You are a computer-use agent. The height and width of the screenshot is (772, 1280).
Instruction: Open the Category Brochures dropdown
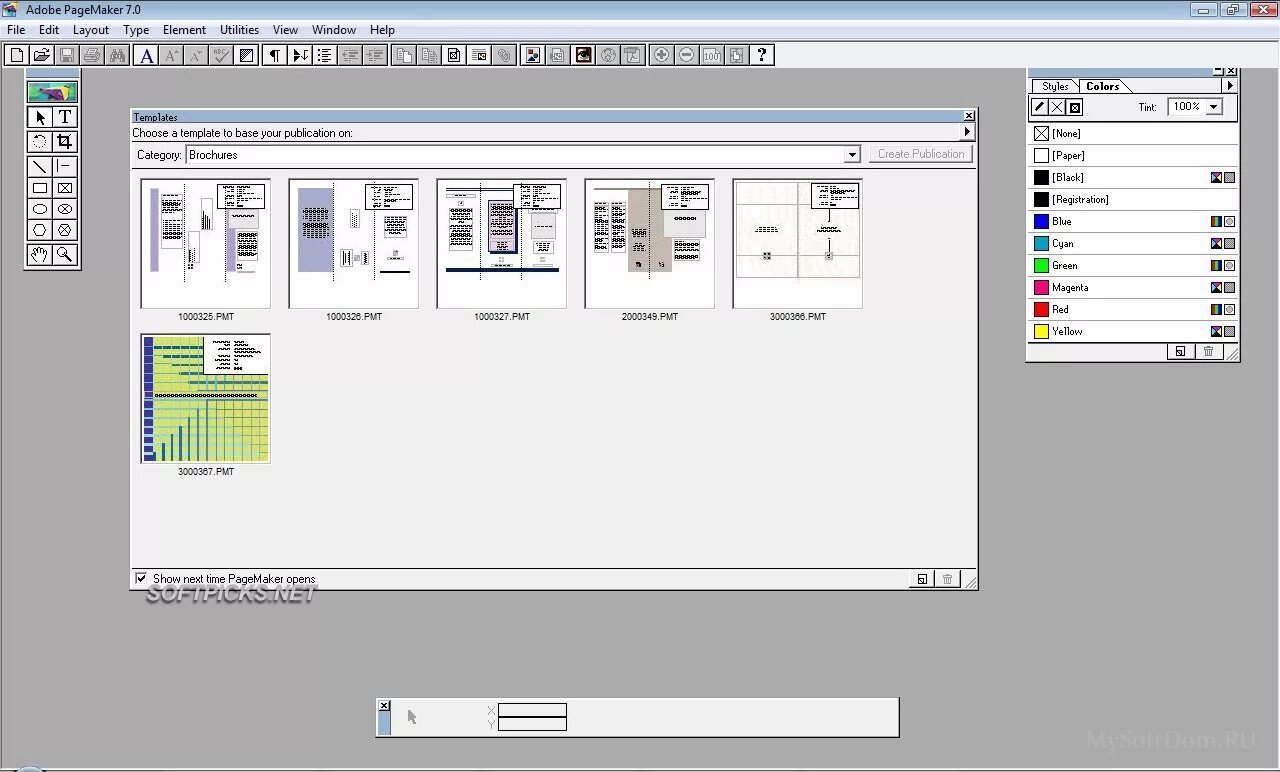click(852, 155)
